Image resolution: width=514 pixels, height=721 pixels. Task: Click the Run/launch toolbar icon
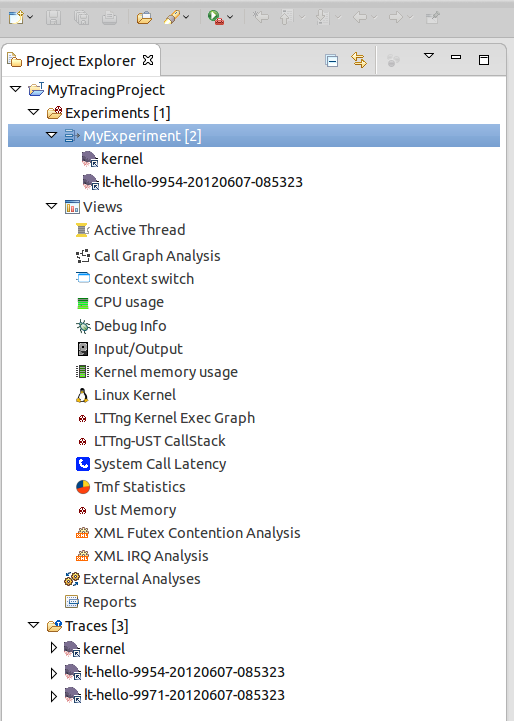[215, 17]
